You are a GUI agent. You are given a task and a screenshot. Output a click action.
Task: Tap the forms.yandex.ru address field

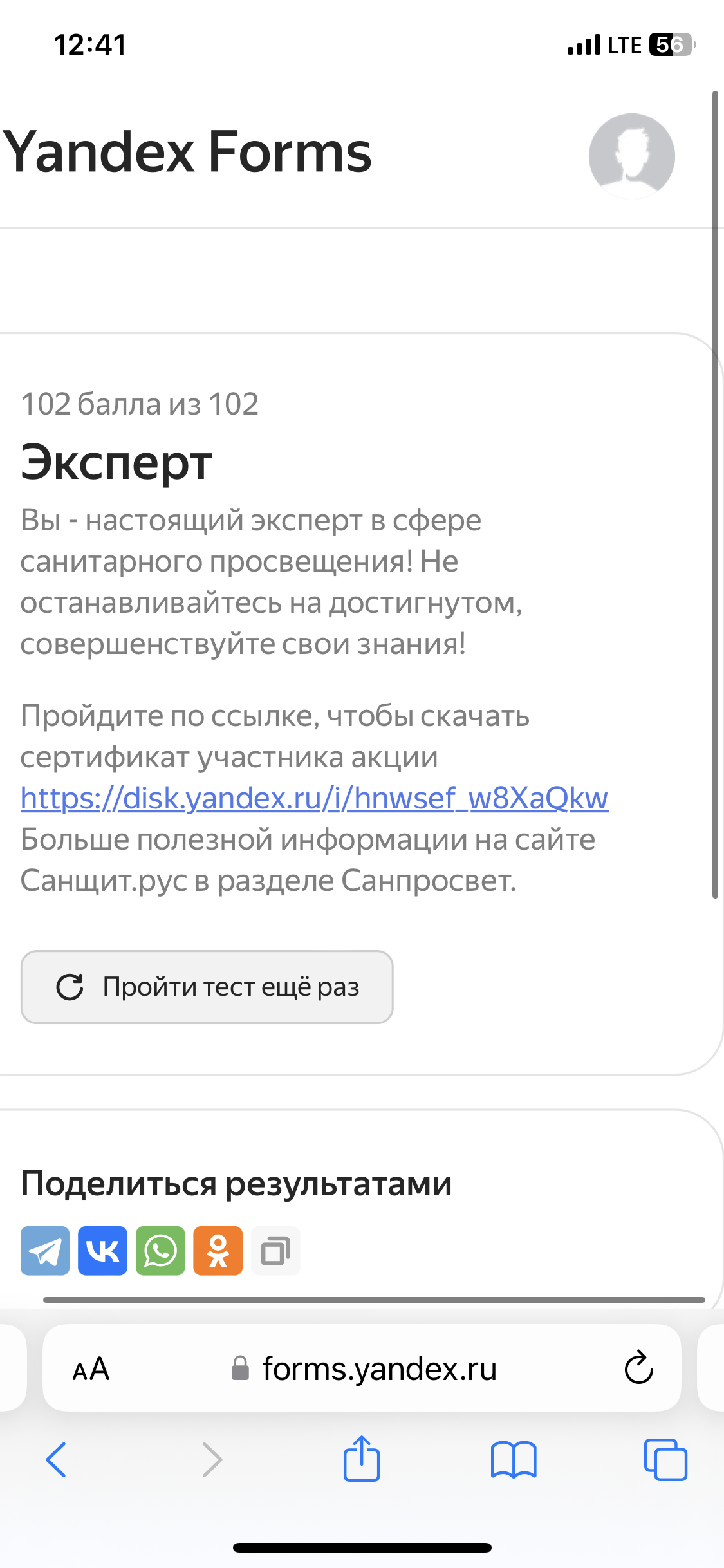362,1368
